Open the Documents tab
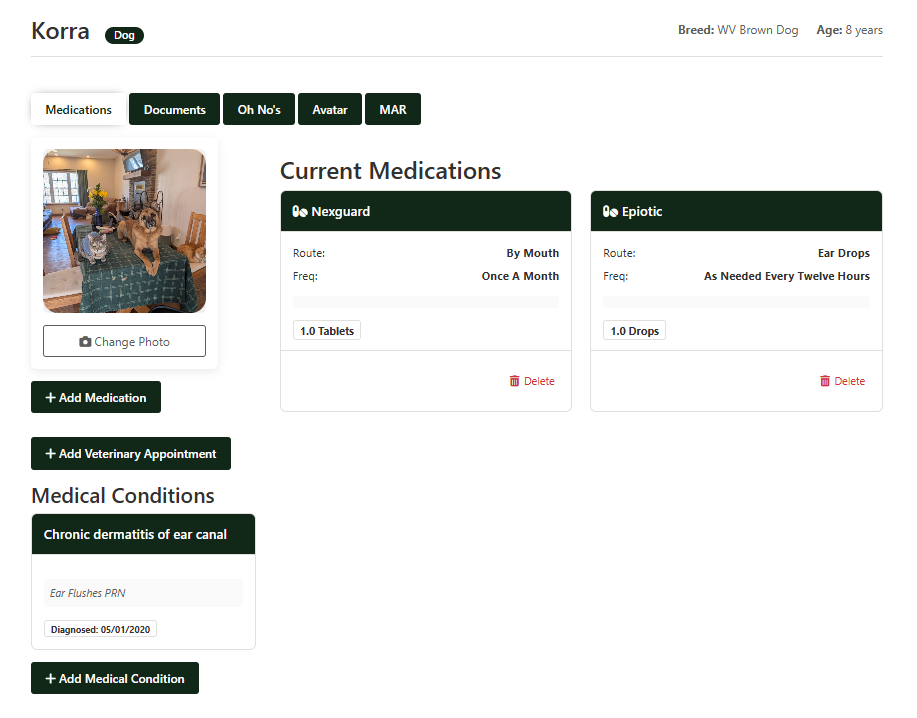 pos(174,109)
